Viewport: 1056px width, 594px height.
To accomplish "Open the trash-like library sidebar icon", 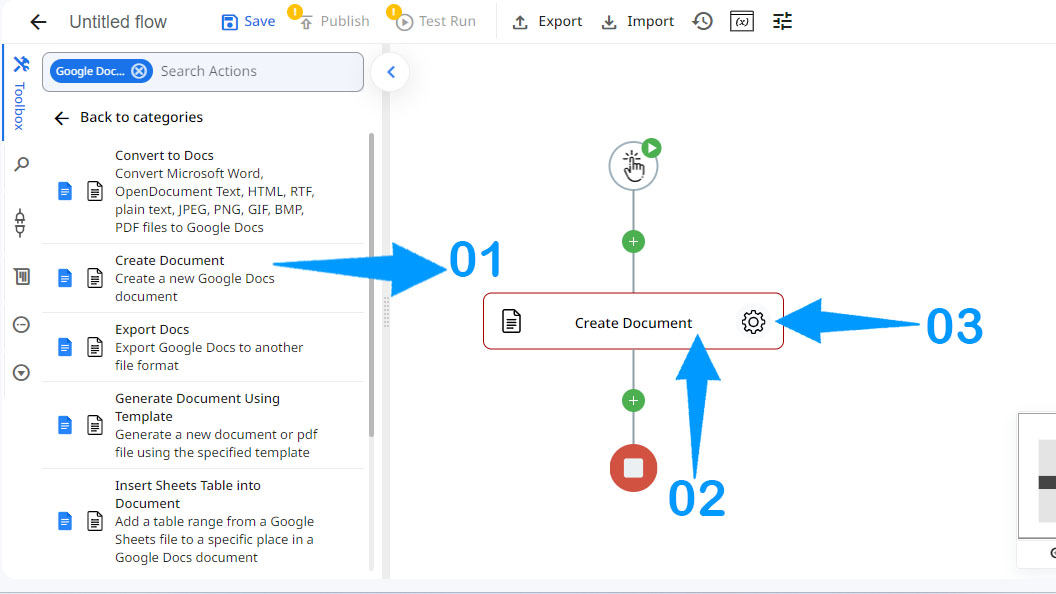I will pyautogui.click(x=22, y=276).
